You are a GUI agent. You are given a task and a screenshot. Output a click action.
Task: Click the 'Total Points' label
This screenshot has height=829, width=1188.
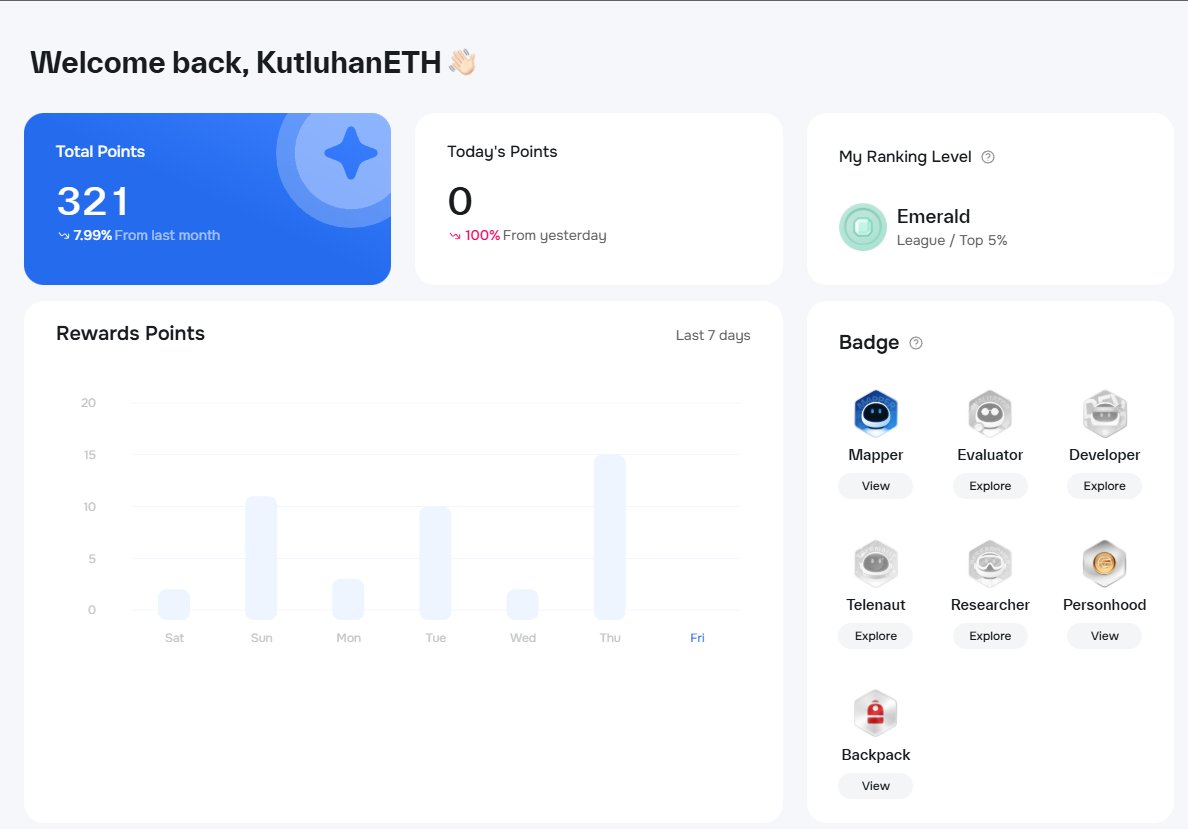[100, 152]
